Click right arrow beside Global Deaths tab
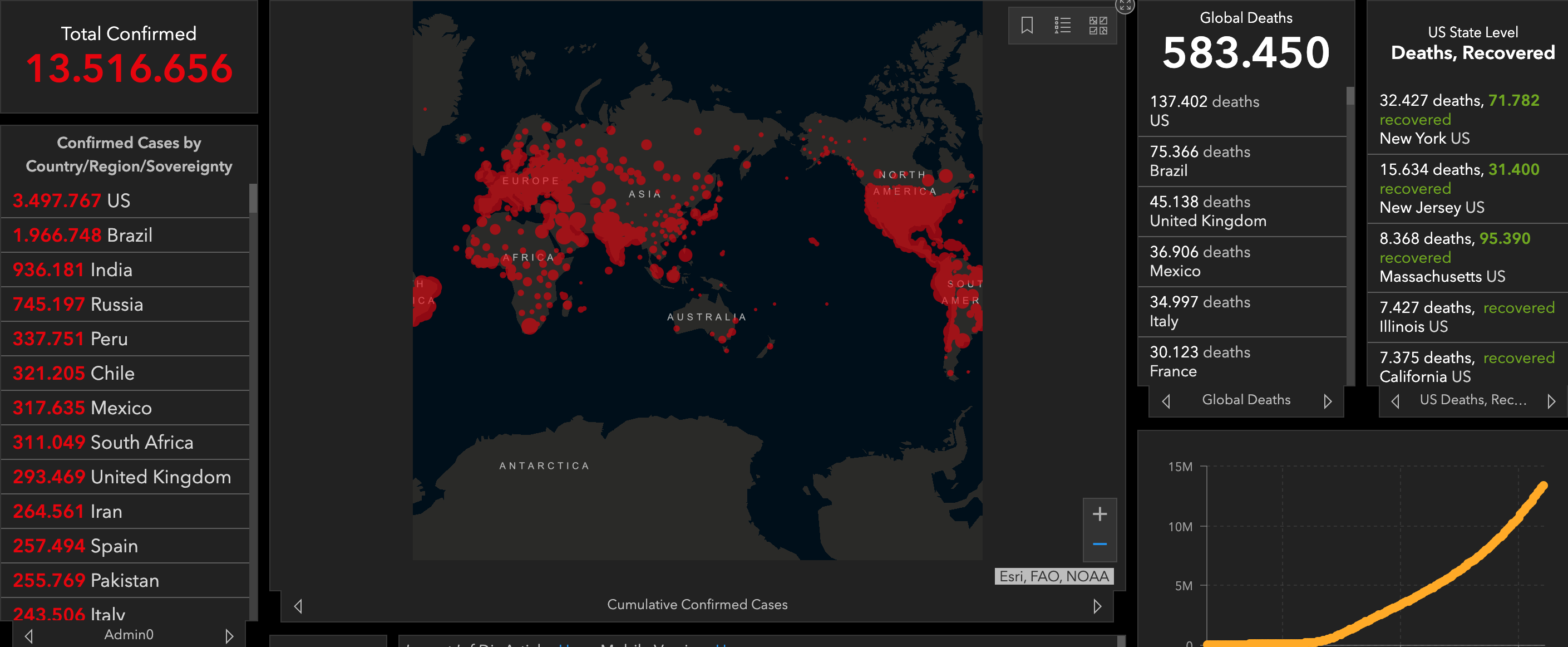Screen dimensions: 1568x647 tap(1328, 401)
